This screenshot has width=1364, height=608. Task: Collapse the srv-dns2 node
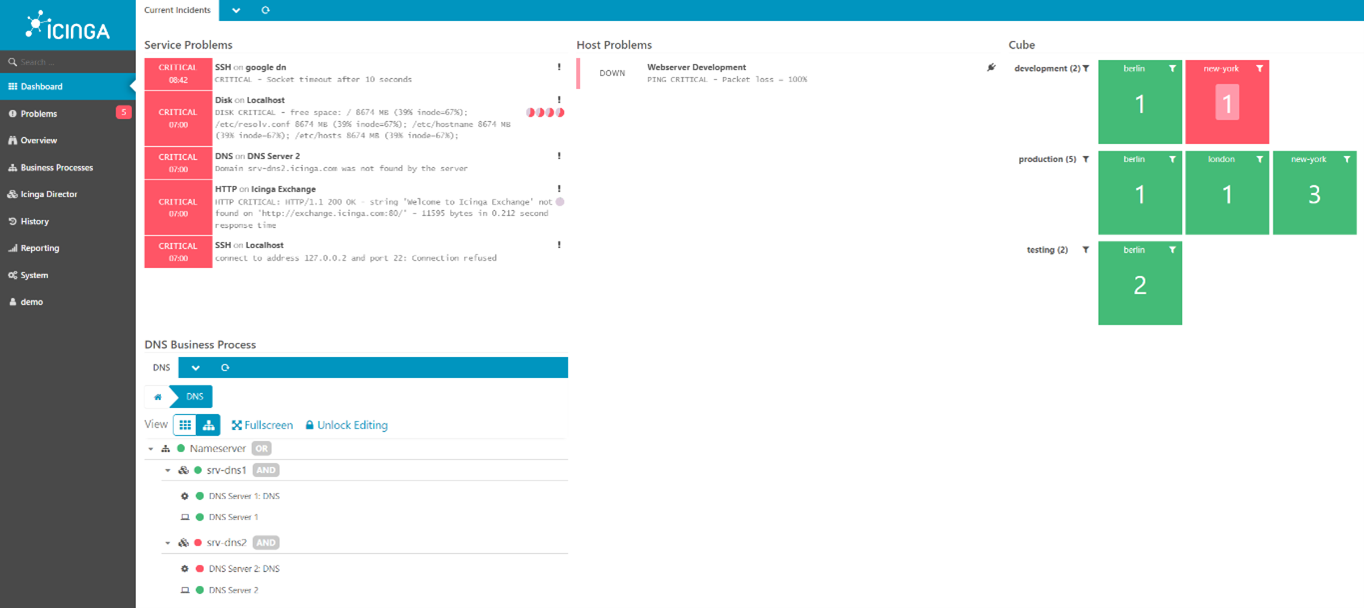click(x=169, y=543)
